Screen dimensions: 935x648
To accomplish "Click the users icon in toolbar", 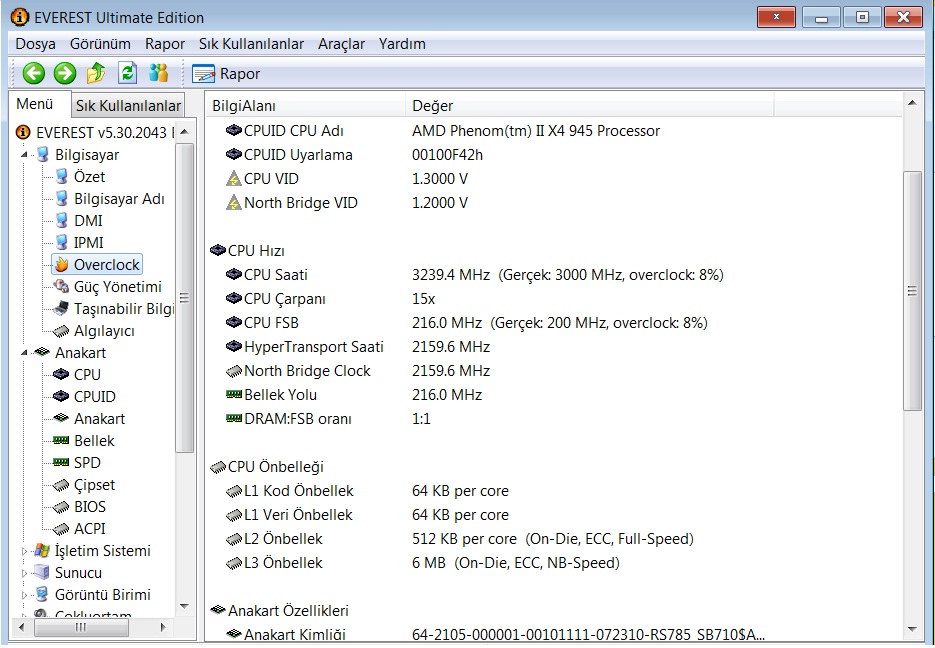I will (x=158, y=73).
